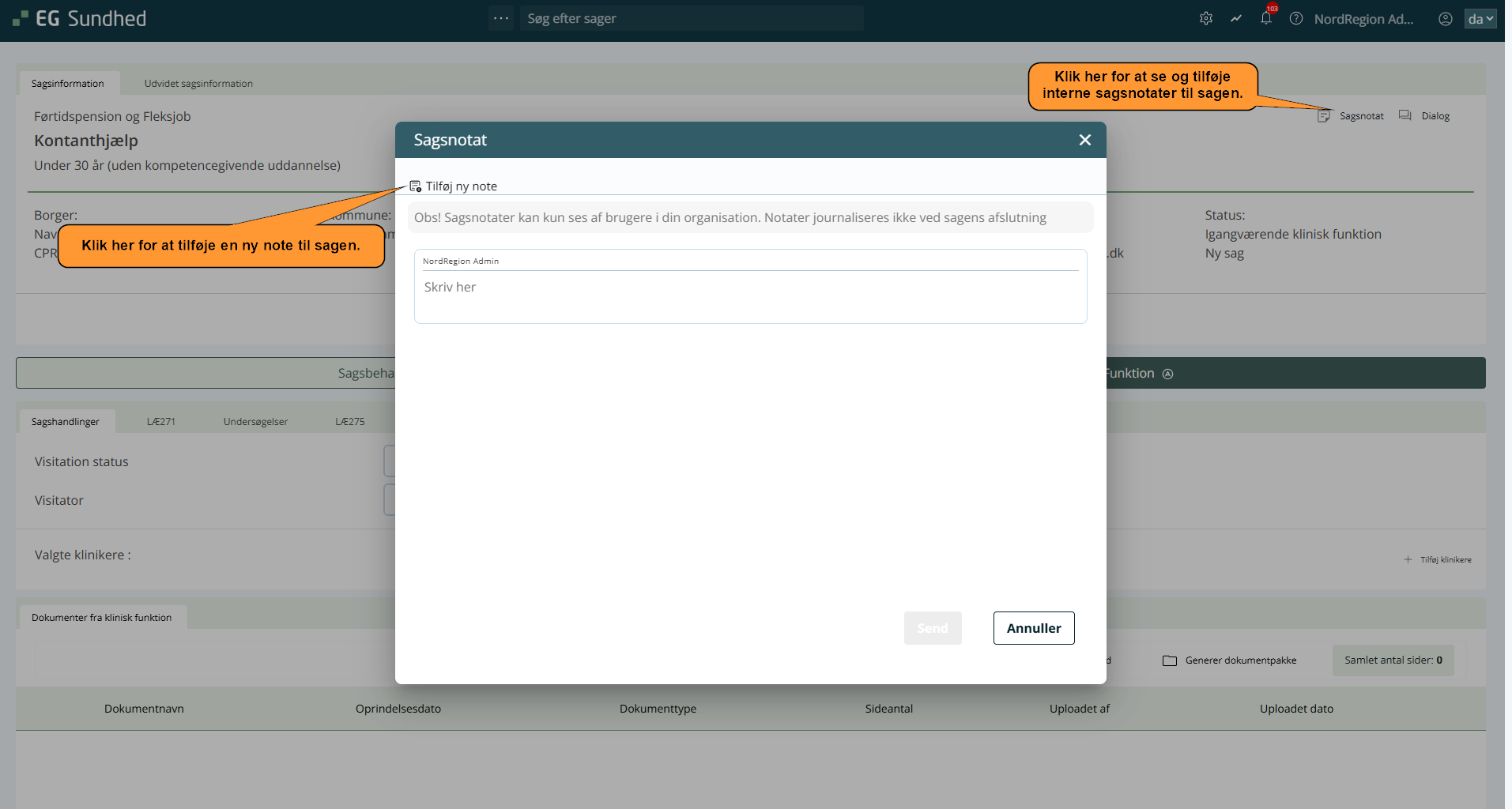This screenshot has height=809, width=1512.
Task: Click the Sagsnotat note icon
Action: tap(1324, 116)
